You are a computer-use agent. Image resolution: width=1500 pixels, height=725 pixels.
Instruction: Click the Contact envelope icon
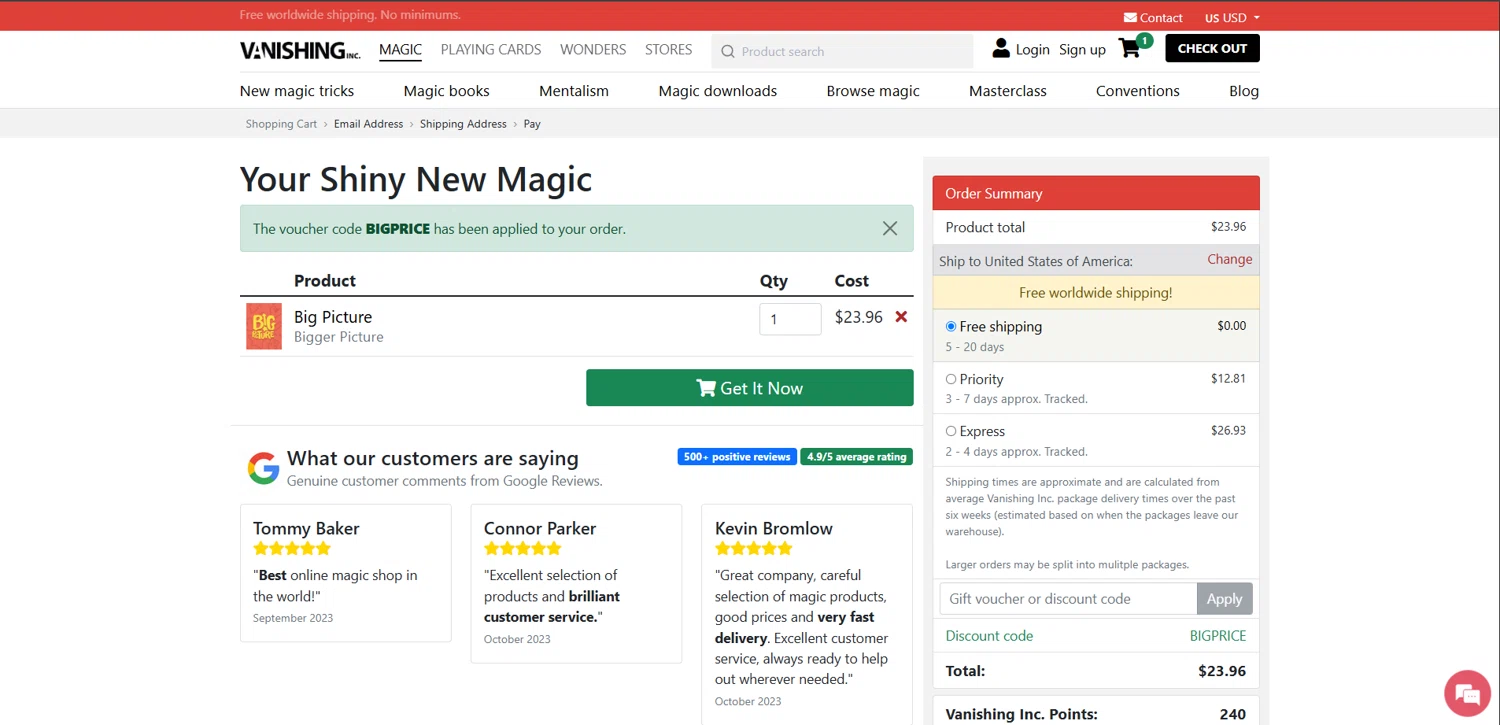(x=1130, y=17)
